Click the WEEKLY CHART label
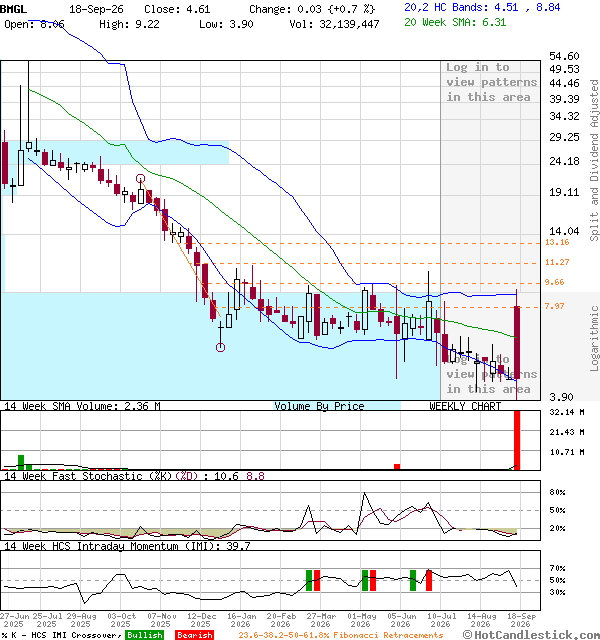Screen dimensions: 600x640 (465, 406)
